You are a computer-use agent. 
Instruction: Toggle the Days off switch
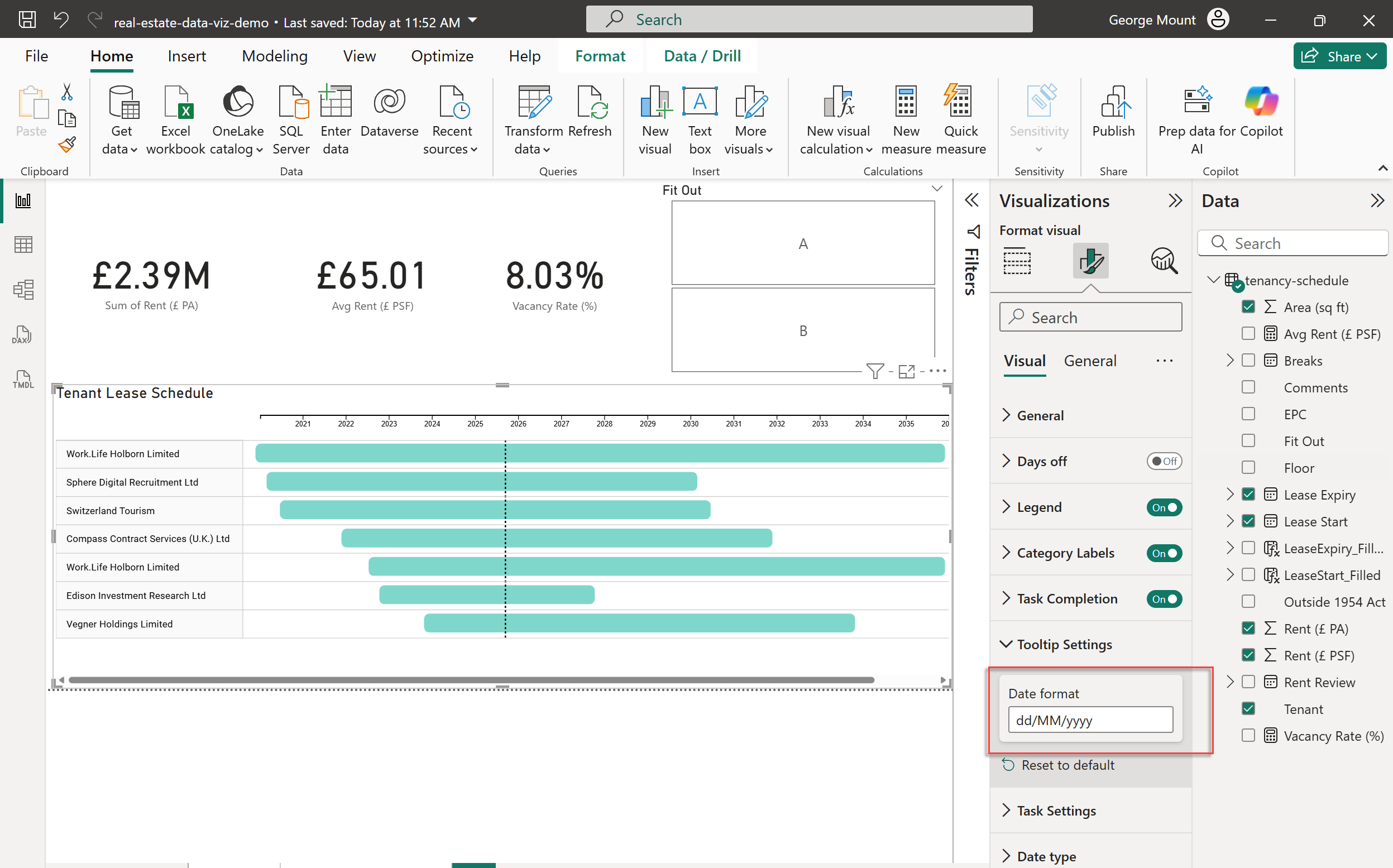1164,462
